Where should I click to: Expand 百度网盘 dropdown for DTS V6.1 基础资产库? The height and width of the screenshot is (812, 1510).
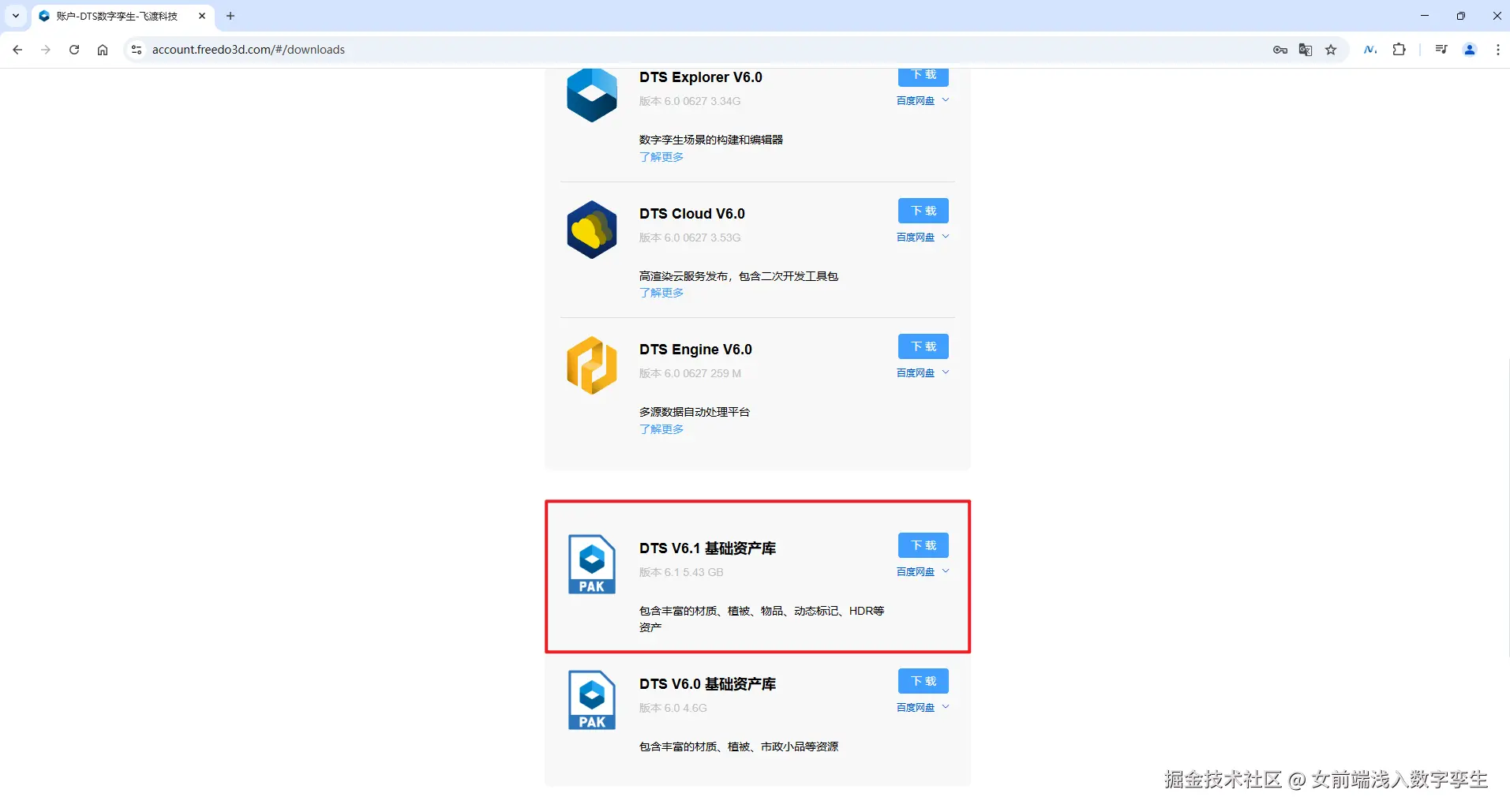pyautogui.click(x=923, y=572)
